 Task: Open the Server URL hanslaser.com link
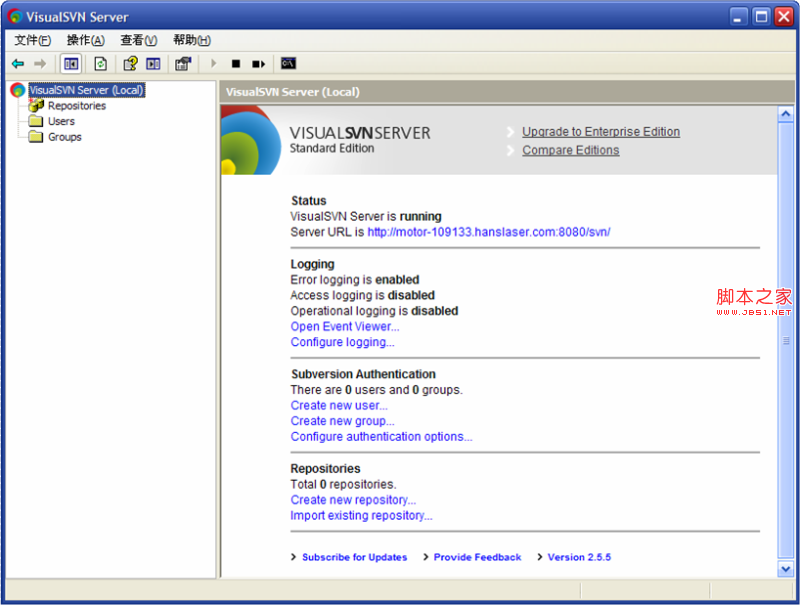pyautogui.click(x=488, y=232)
